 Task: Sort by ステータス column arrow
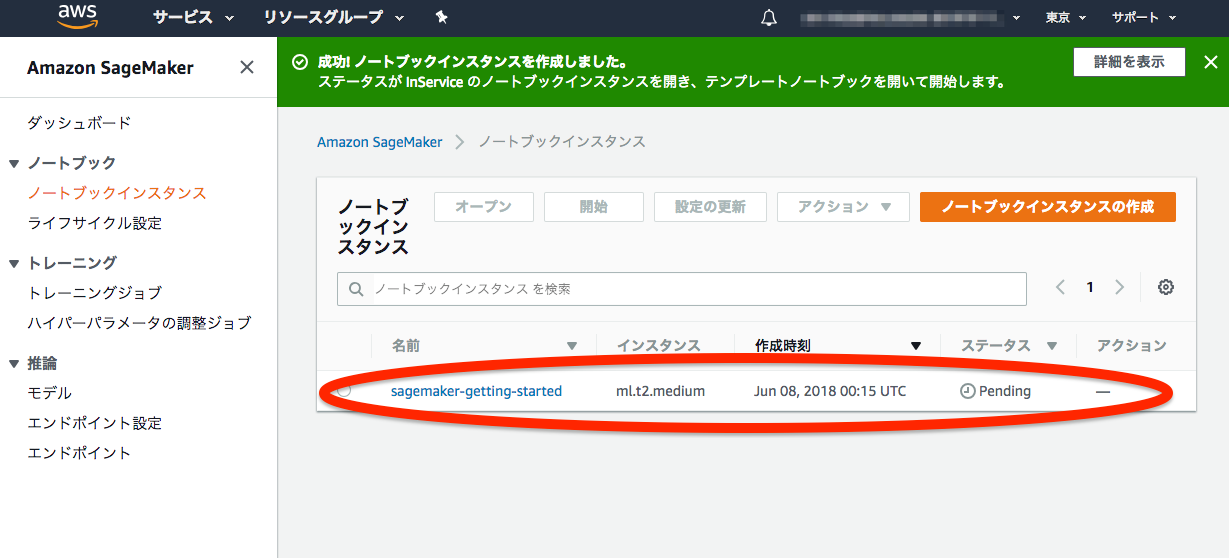1052,346
